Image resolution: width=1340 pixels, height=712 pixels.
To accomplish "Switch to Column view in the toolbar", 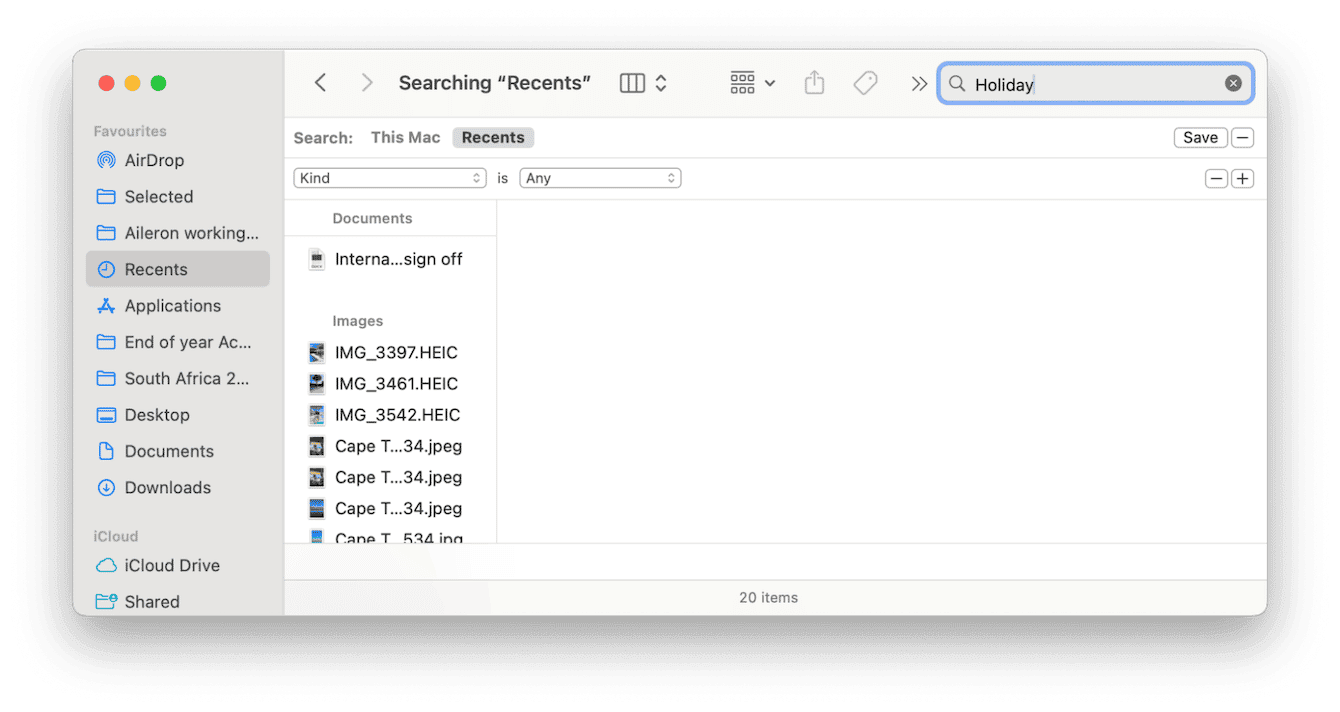I will pos(634,83).
